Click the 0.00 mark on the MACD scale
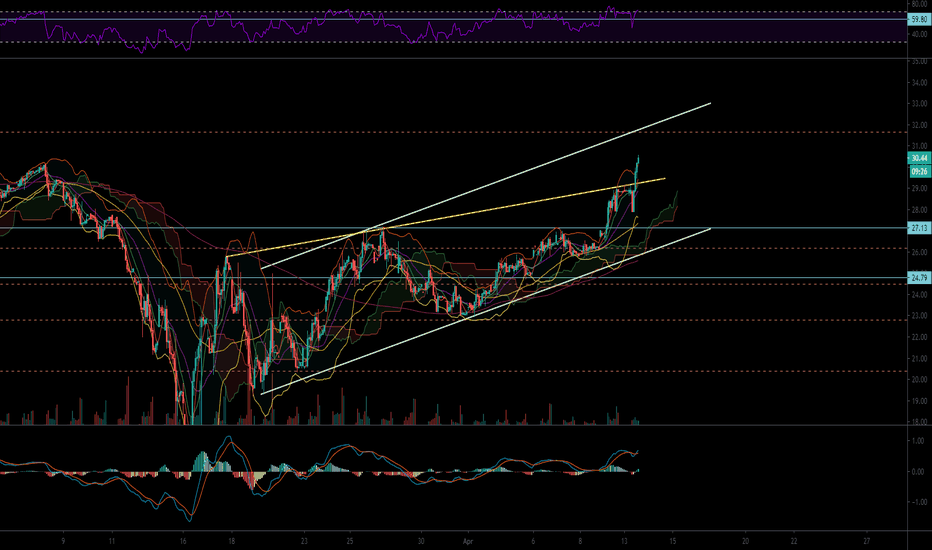The width and height of the screenshot is (932, 550). (918, 472)
